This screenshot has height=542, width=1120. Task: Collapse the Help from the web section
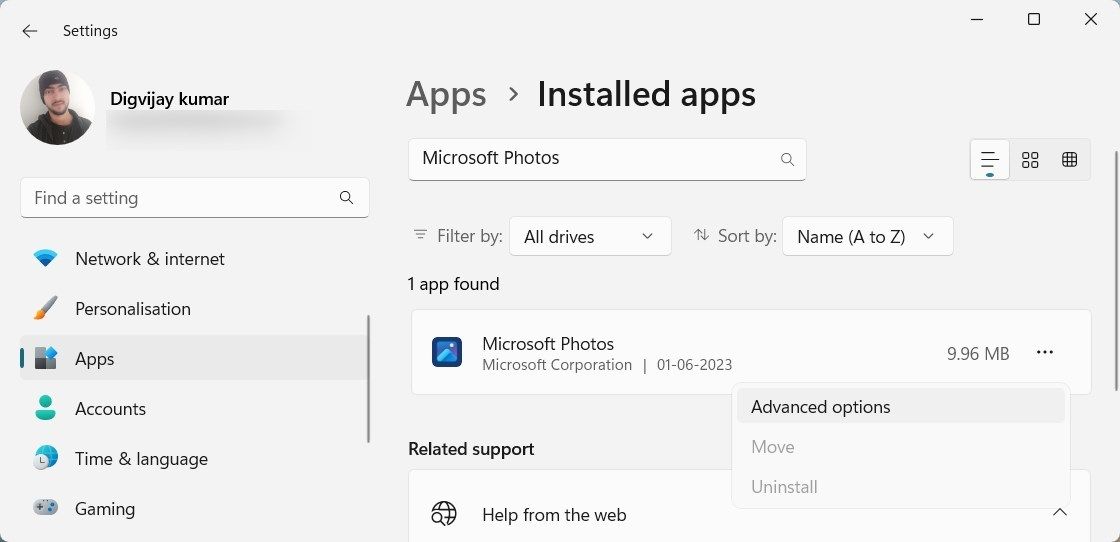(1059, 513)
